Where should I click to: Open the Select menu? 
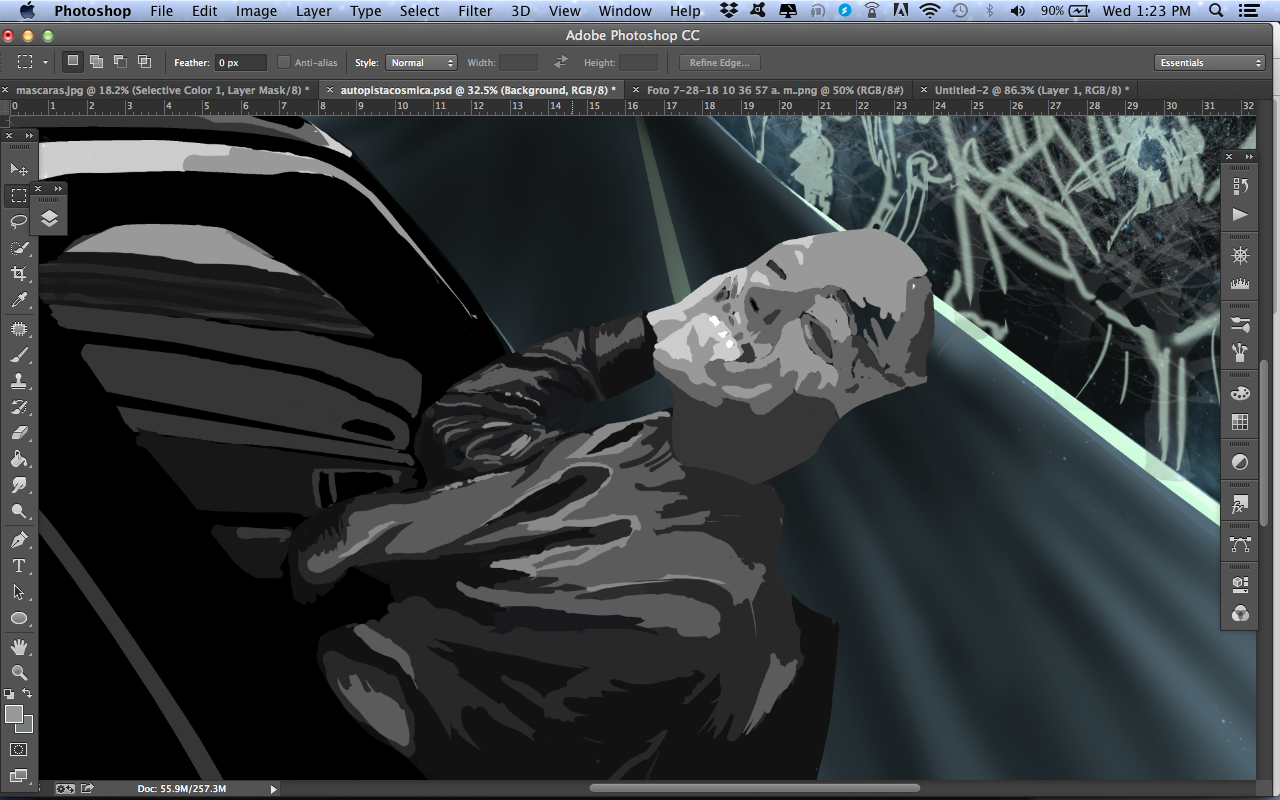[419, 11]
